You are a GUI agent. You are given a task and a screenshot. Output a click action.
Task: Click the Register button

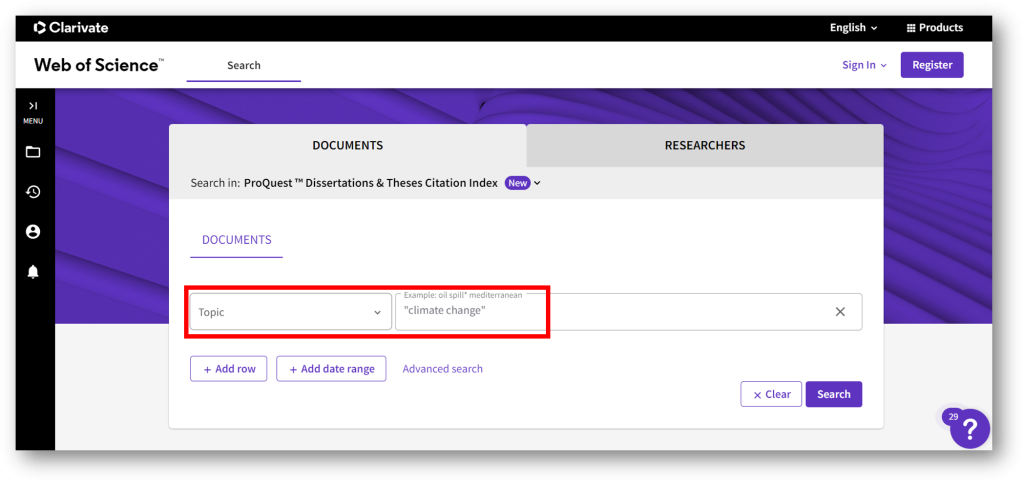(x=932, y=65)
